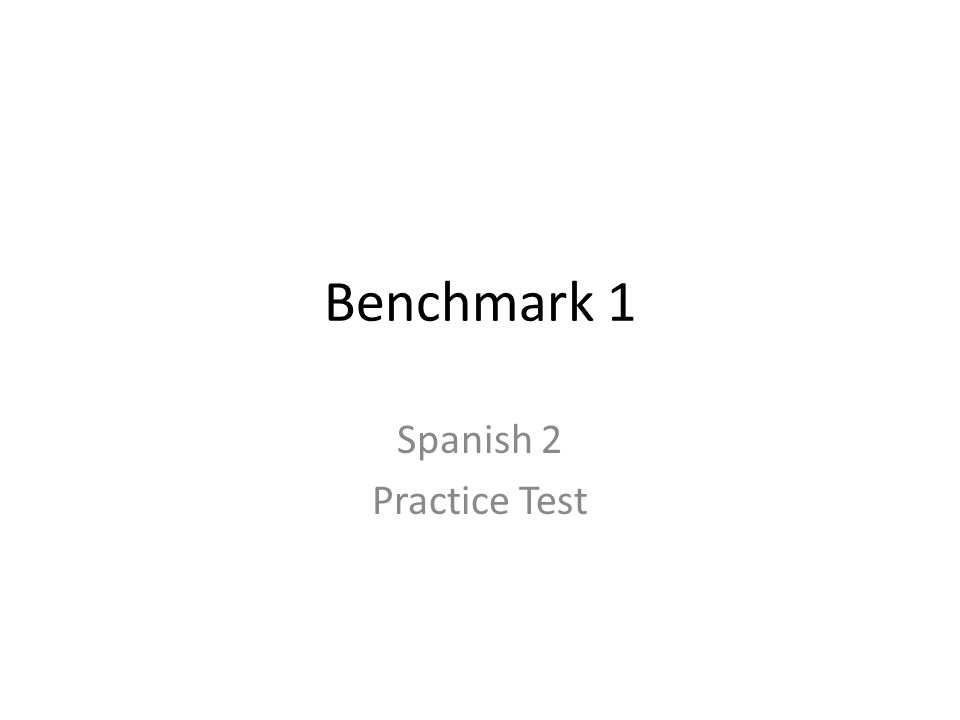This screenshot has width=960, height=720.
Task: Click the capital B of Benchmark
Action: pos(340,302)
